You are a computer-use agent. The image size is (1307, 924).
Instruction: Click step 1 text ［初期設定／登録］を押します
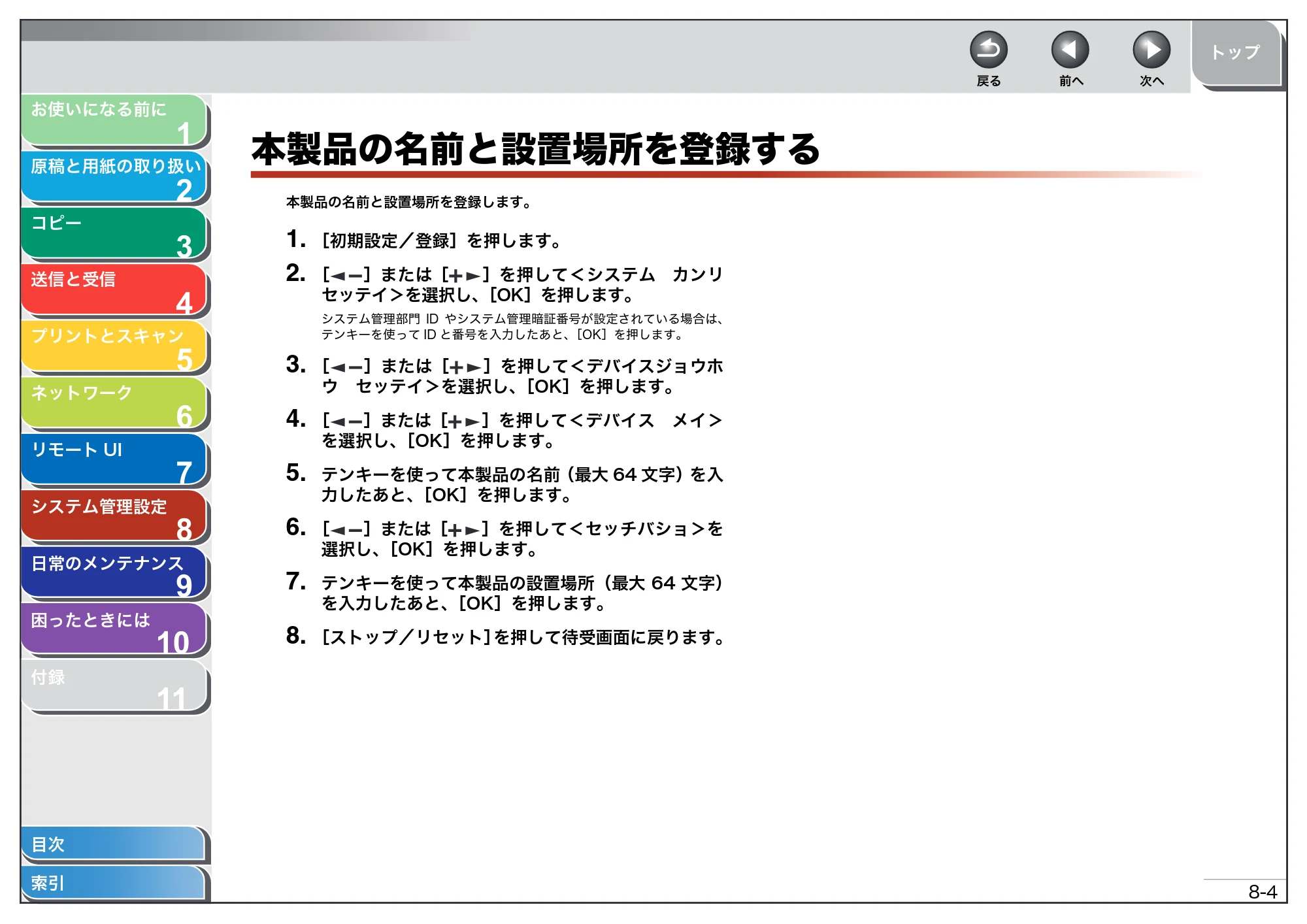(x=442, y=241)
